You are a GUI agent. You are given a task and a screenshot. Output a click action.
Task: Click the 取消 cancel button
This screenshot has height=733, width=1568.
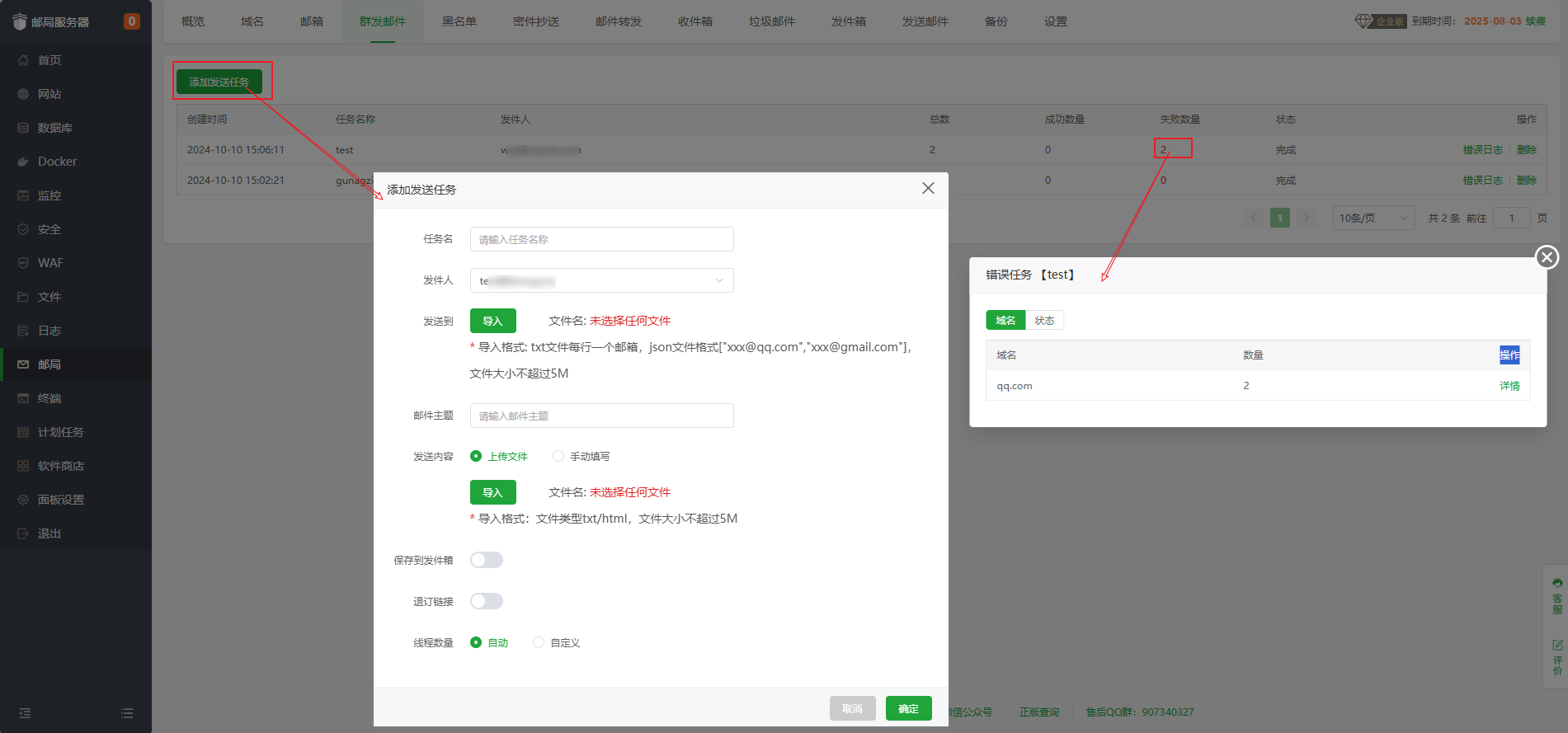point(853,708)
